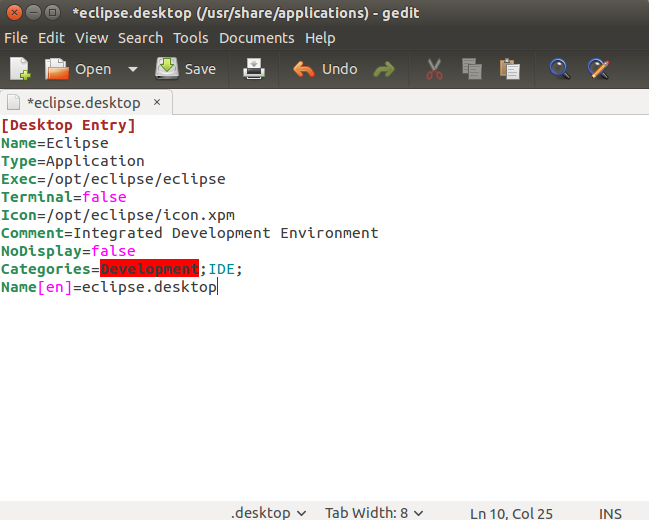Open the Help menu

[320, 38]
